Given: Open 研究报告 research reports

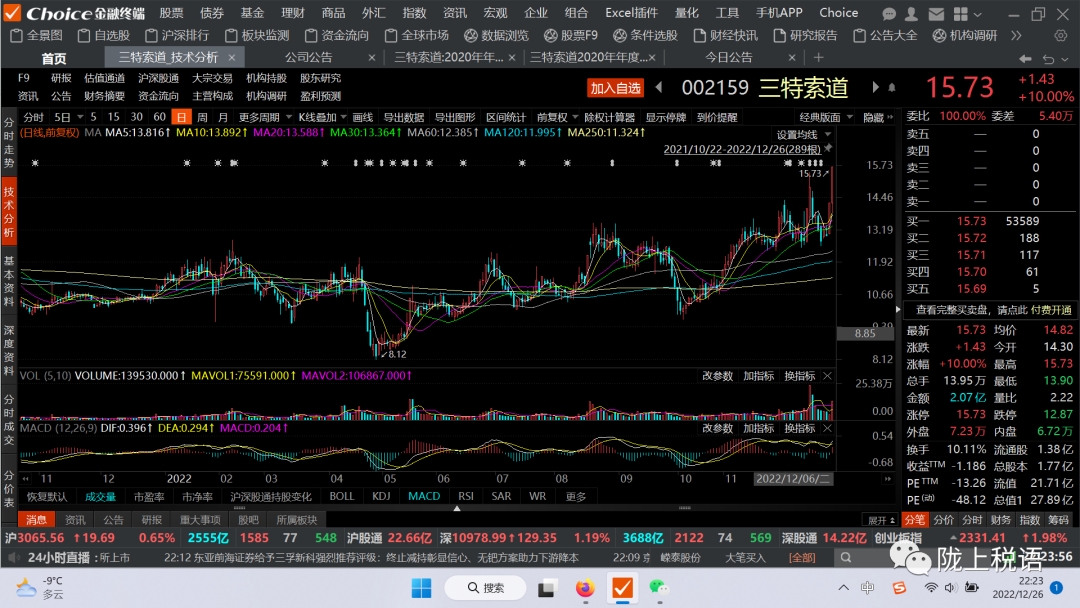Looking at the screenshot, I should click(x=805, y=35).
